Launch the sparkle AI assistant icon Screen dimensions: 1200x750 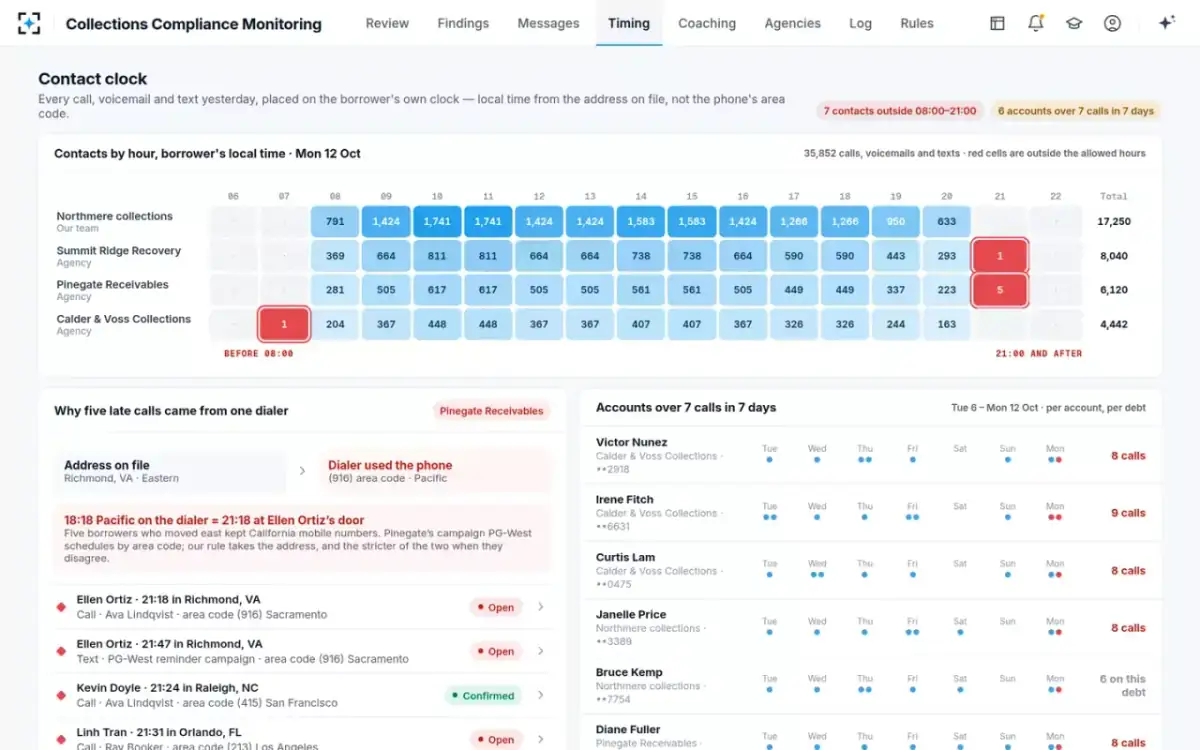[1166, 23]
